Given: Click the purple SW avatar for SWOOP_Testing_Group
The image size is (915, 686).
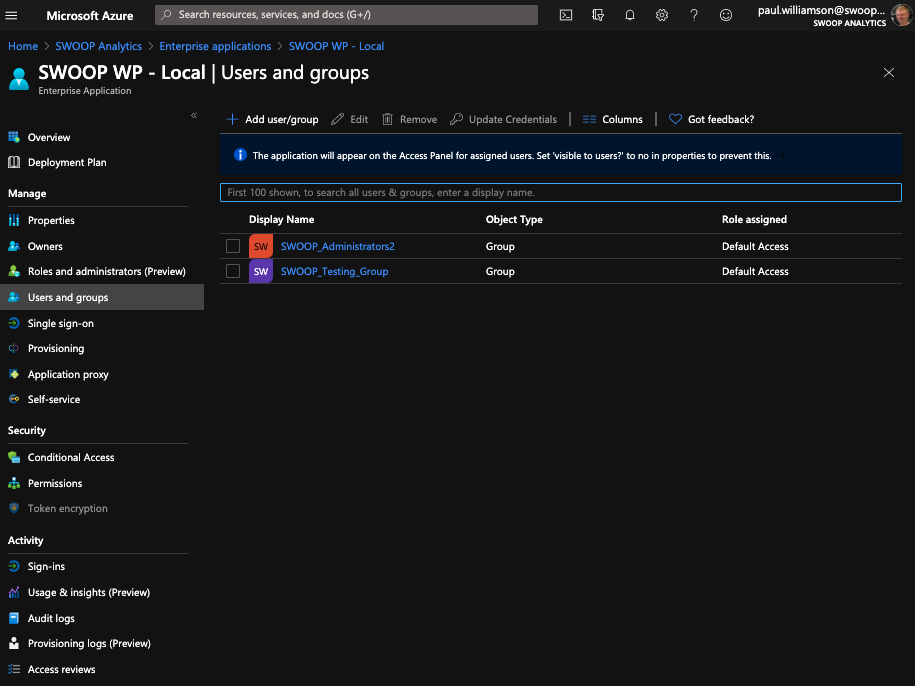Looking at the screenshot, I should tap(261, 271).
